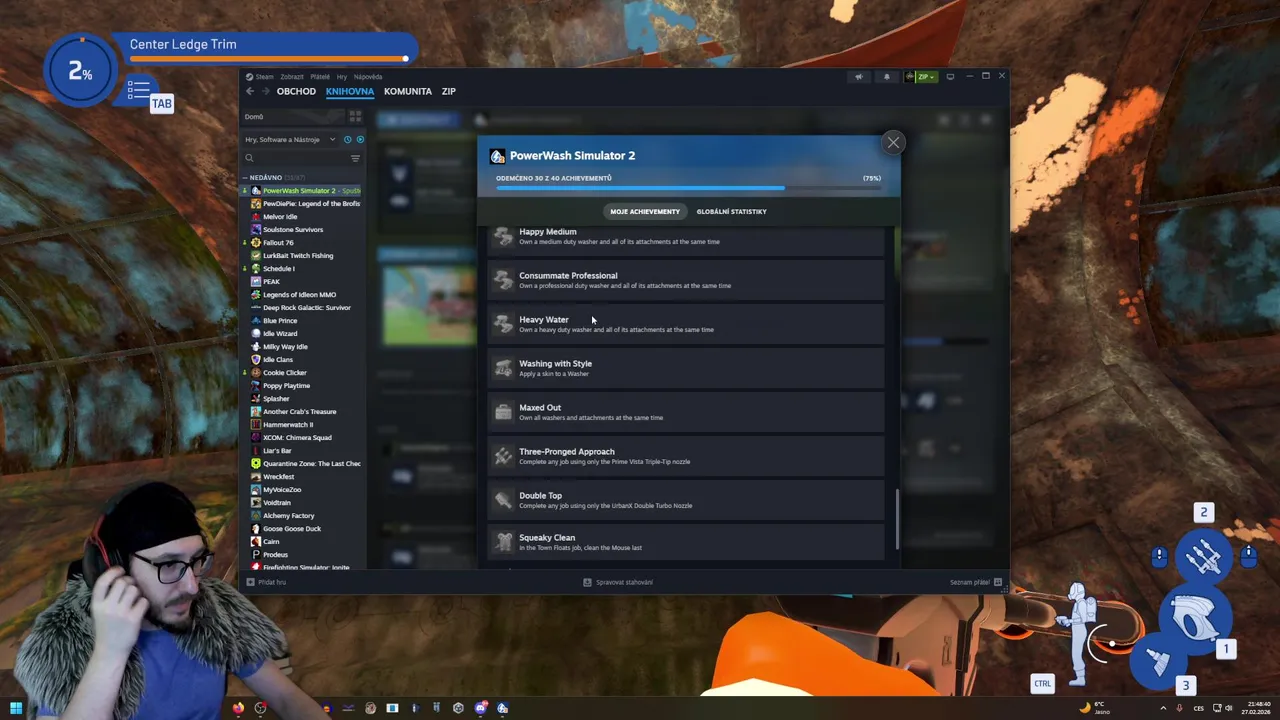Click the Double Top achievement icon
1280x720 pixels.
click(503, 500)
